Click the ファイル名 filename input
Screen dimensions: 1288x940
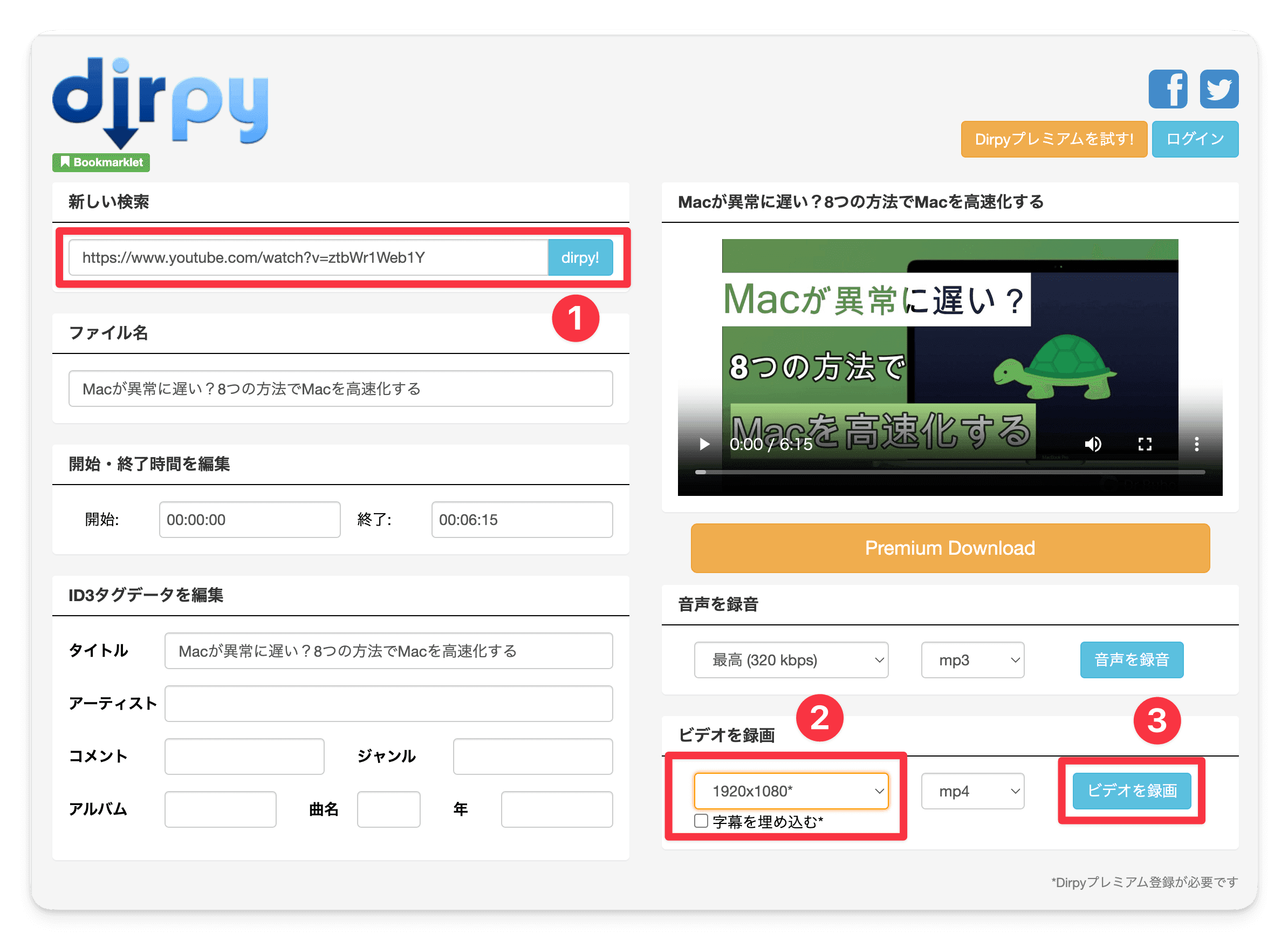[x=341, y=389]
